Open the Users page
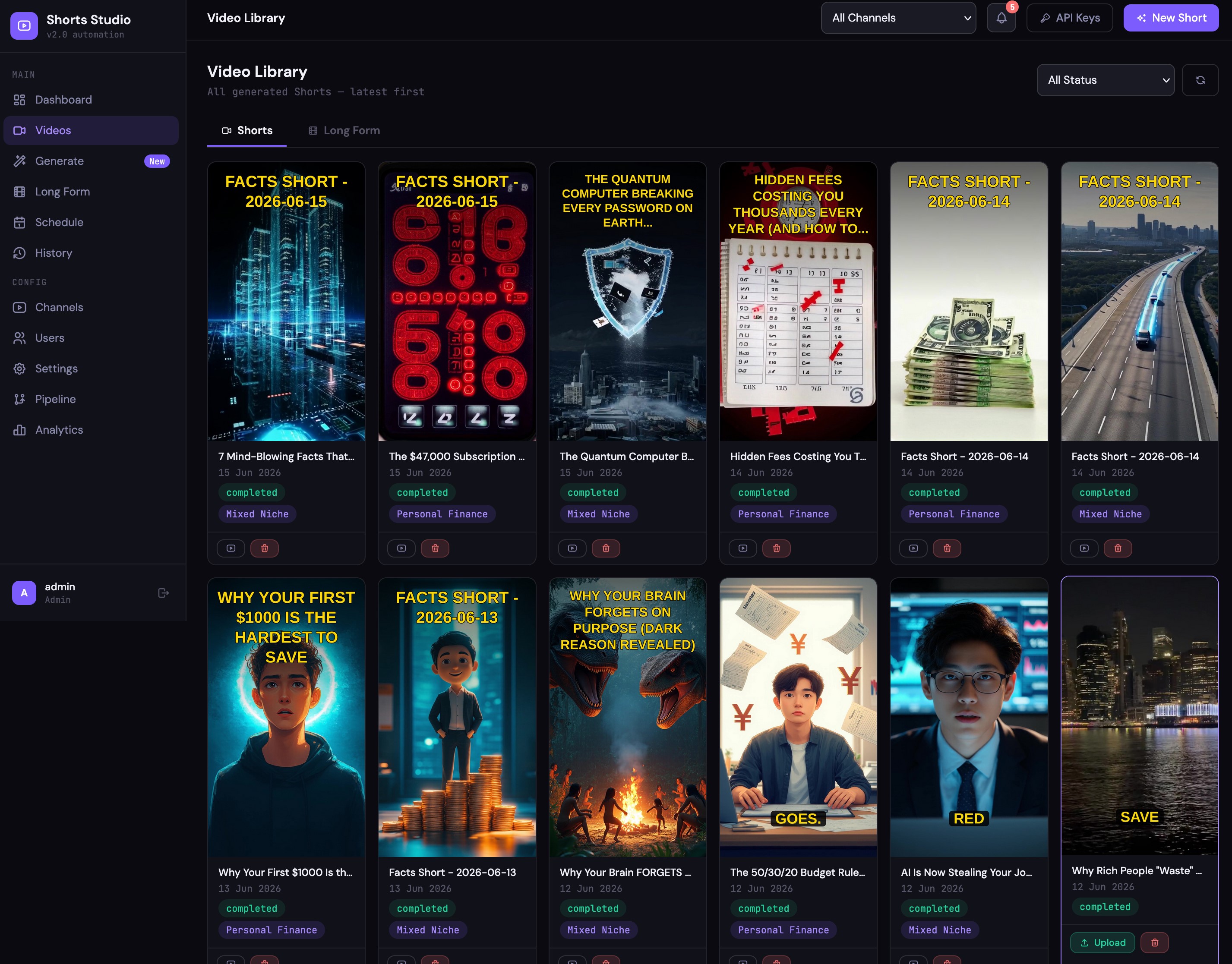This screenshot has height=964, width=1232. click(x=92, y=338)
